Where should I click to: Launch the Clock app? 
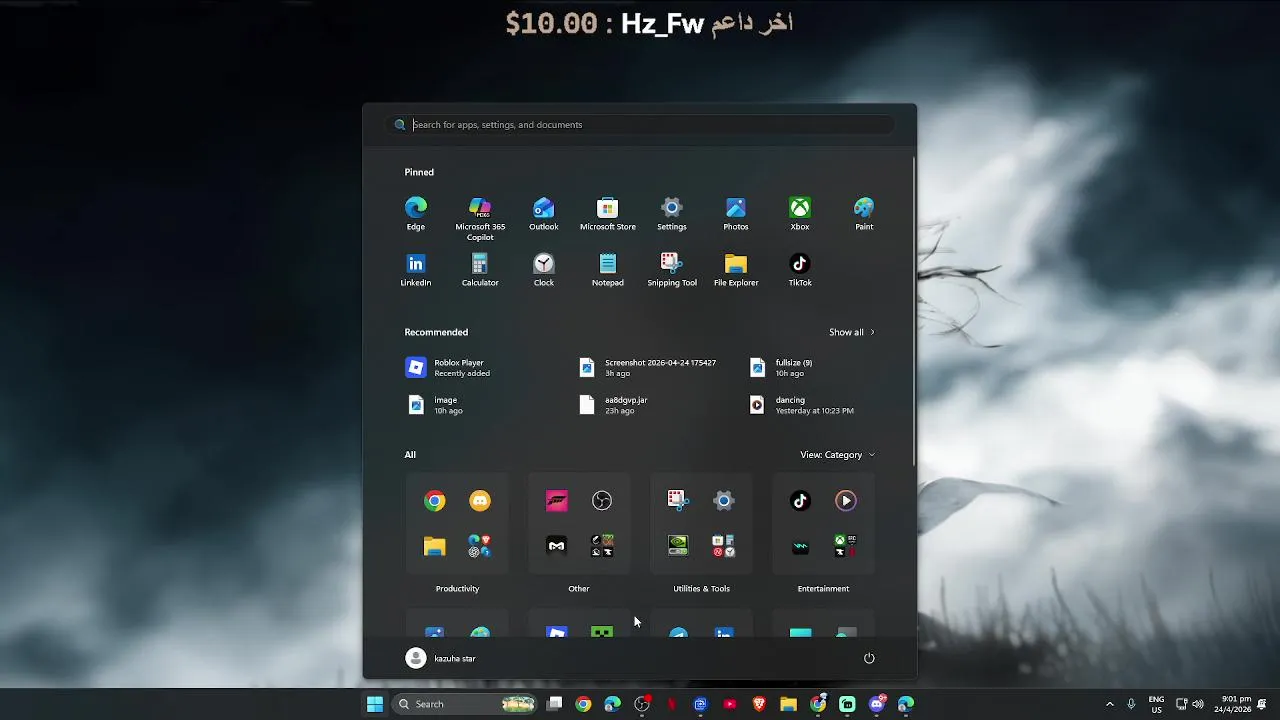click(x=544, y=270)
